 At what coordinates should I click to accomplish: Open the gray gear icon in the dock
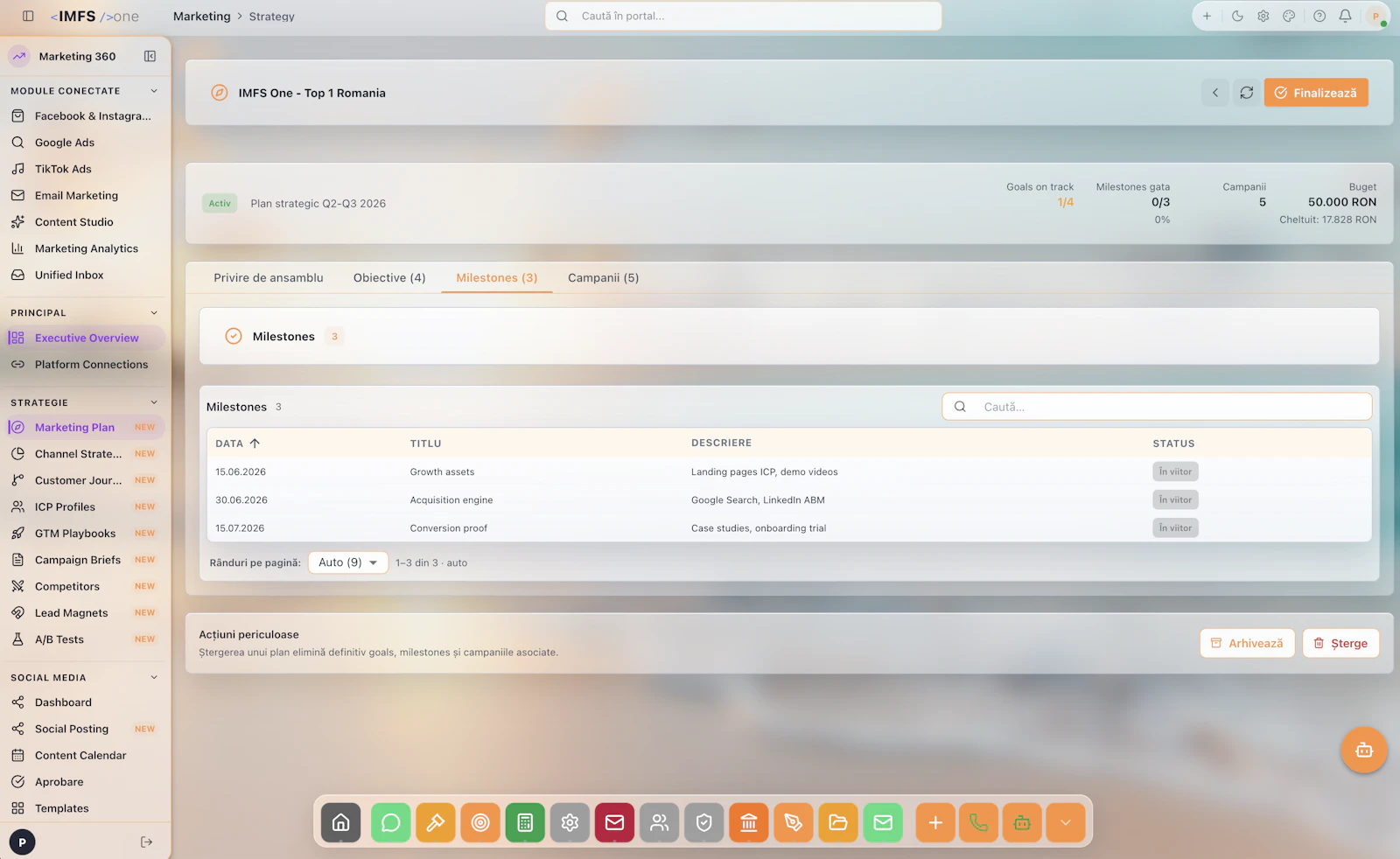click(x=570, y=822)
